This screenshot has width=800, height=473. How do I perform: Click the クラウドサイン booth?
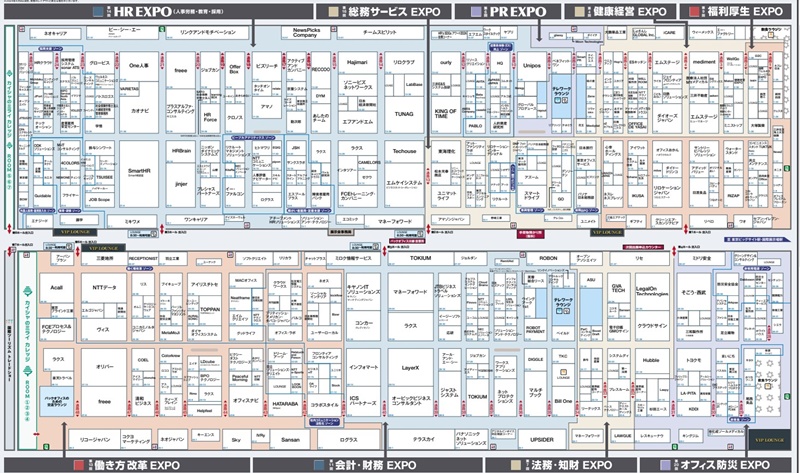[652, 326]
